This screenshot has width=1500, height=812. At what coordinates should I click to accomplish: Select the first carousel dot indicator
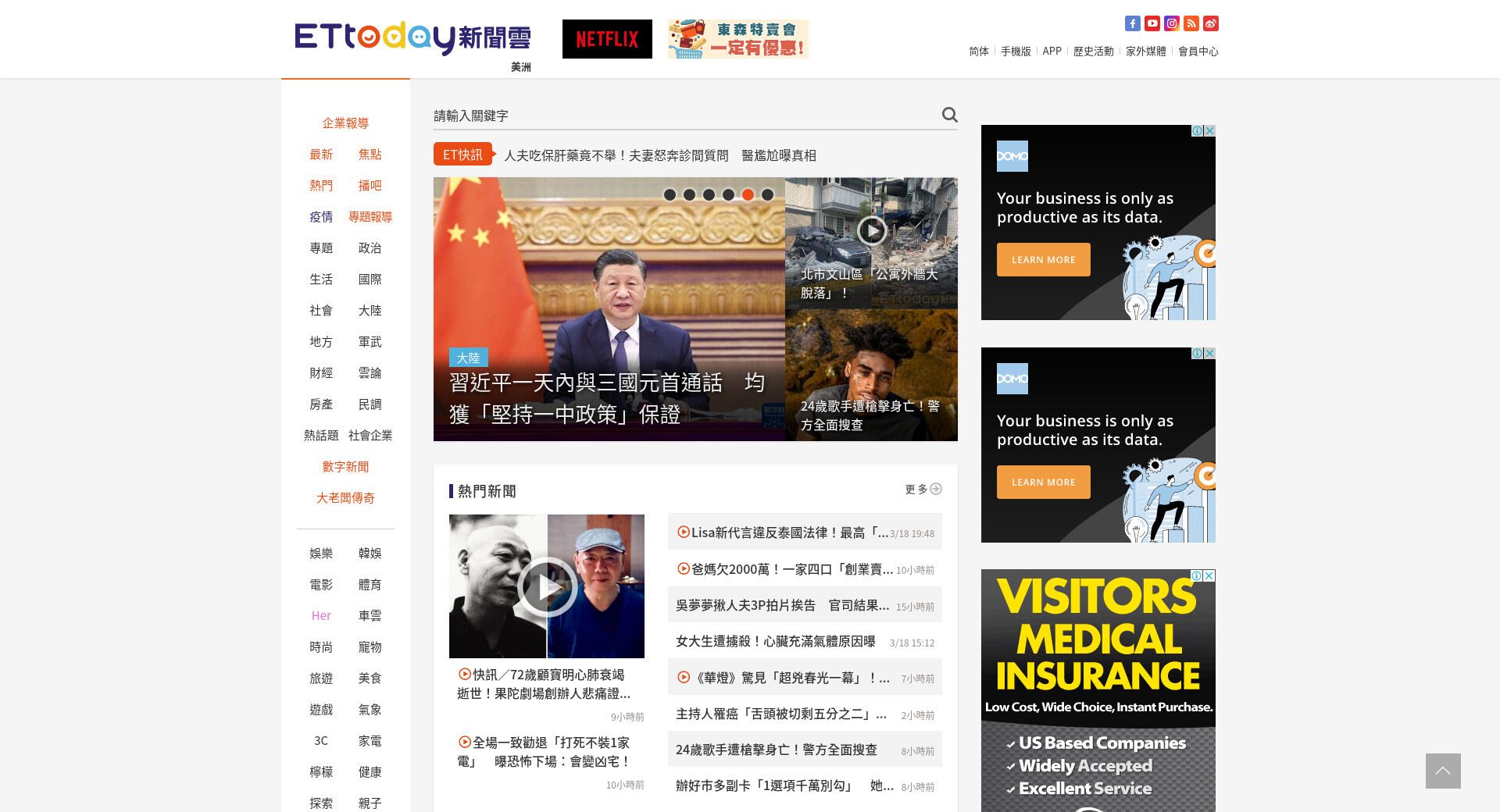tap(670, 195)
